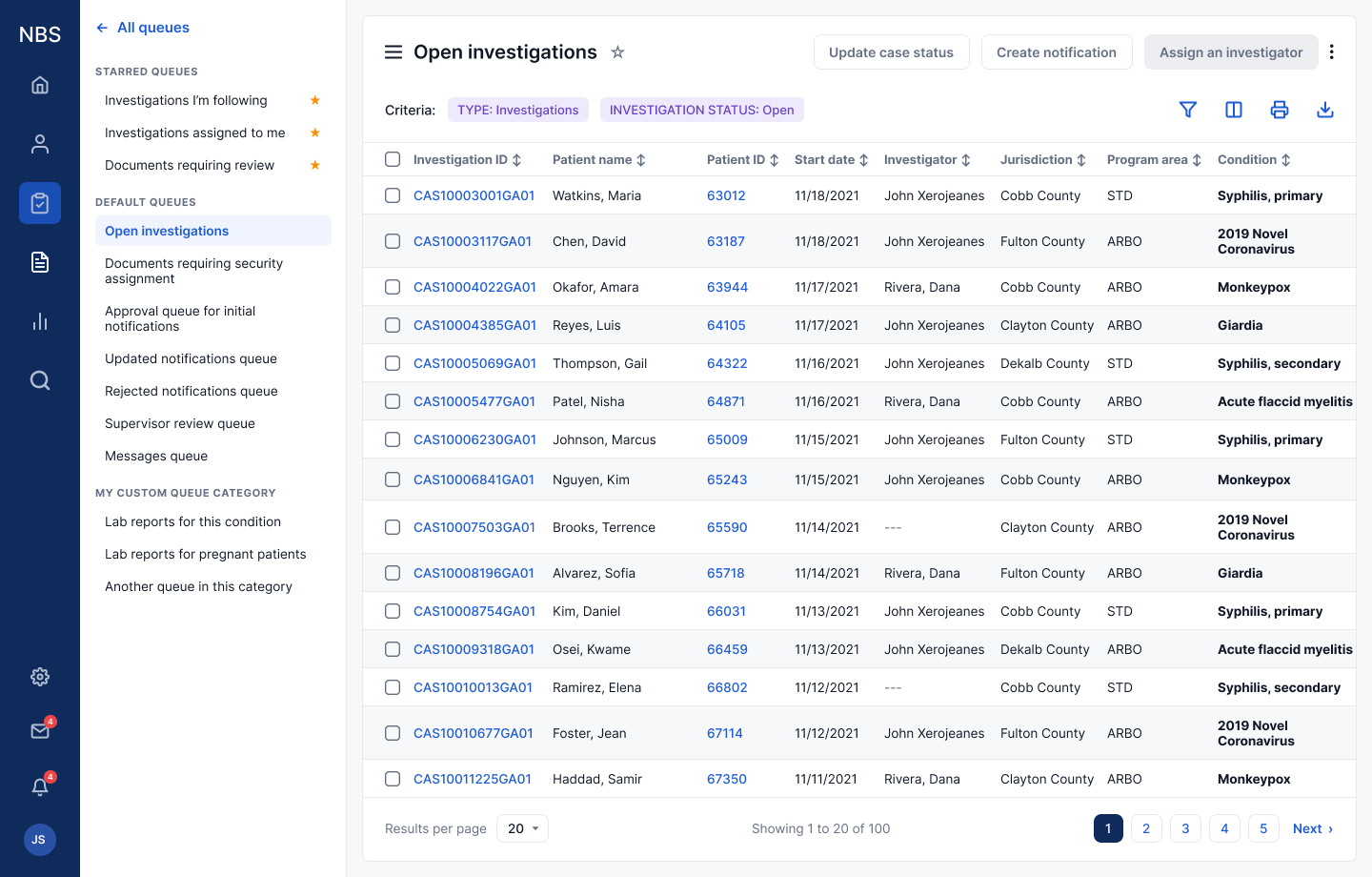
Task: Star the Open investigations queue
Action: (617, 52)
